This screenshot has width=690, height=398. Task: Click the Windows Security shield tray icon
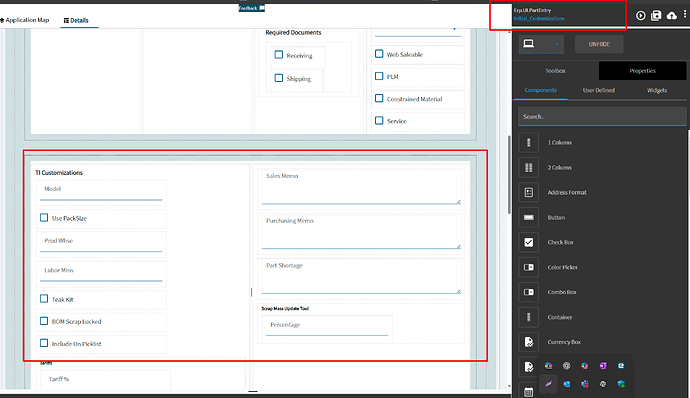pyautogui.click(x=621, y=384)
